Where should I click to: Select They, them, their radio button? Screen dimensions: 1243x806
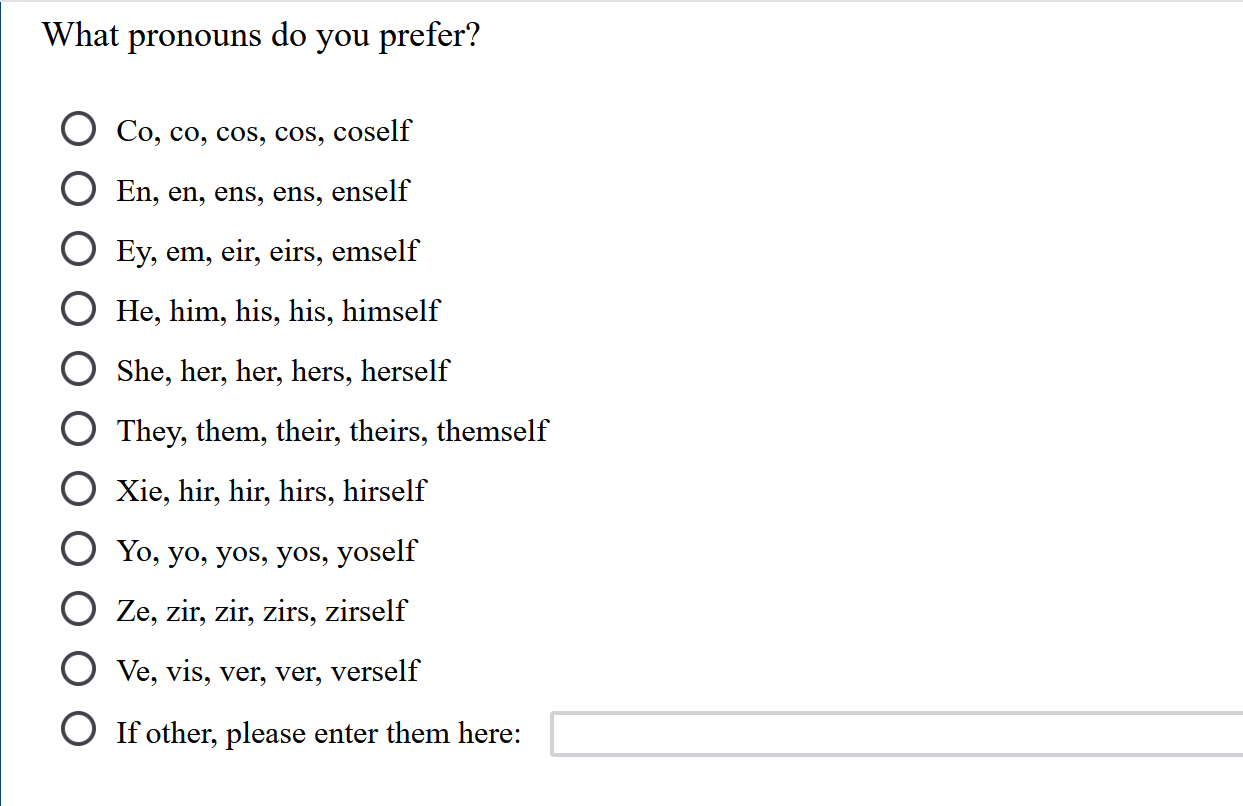(78, 430)
